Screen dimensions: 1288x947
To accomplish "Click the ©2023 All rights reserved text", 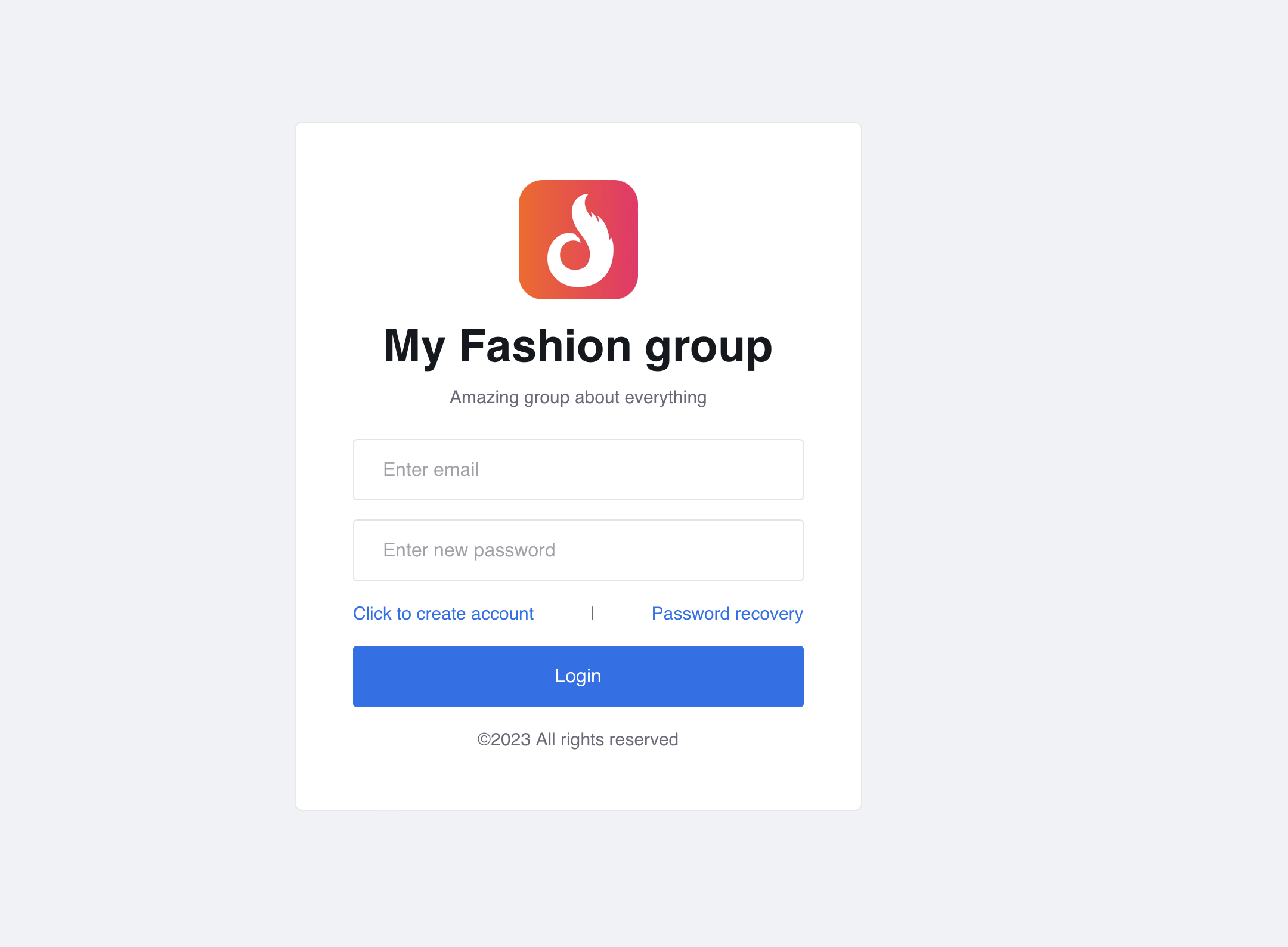I will click(578, 739).
